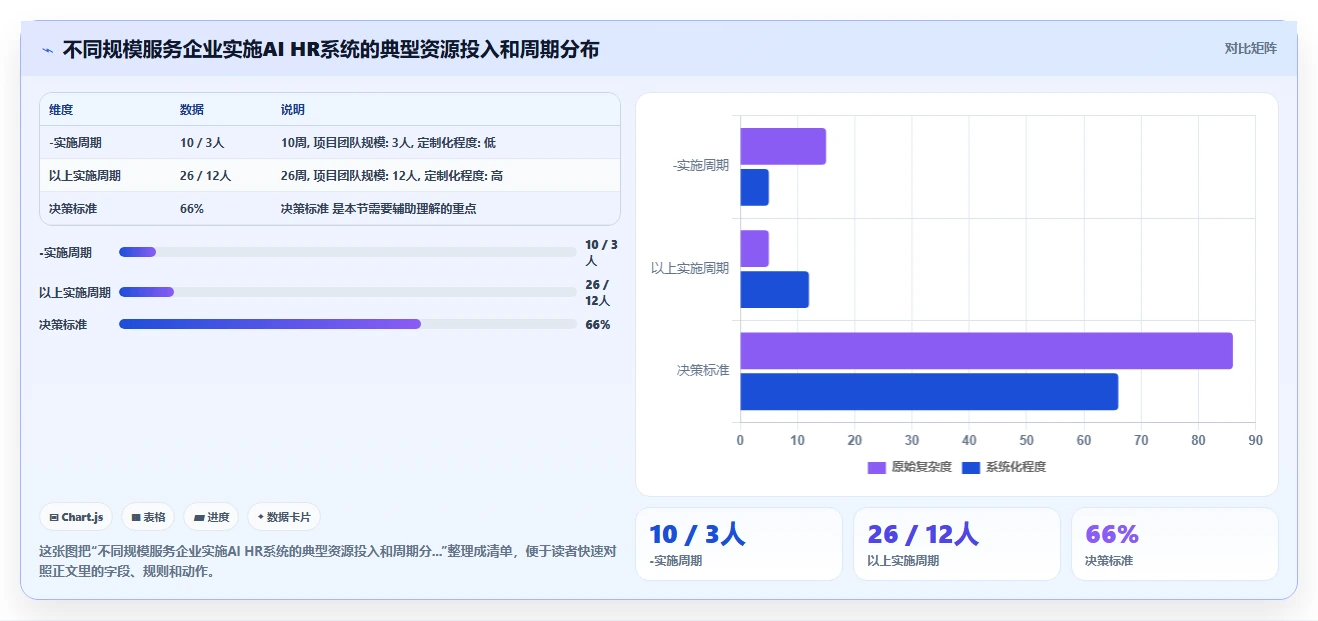The image size is (1318, 621).
Task: Click the blue bar for -实施周期
Action: pos(754,187)
